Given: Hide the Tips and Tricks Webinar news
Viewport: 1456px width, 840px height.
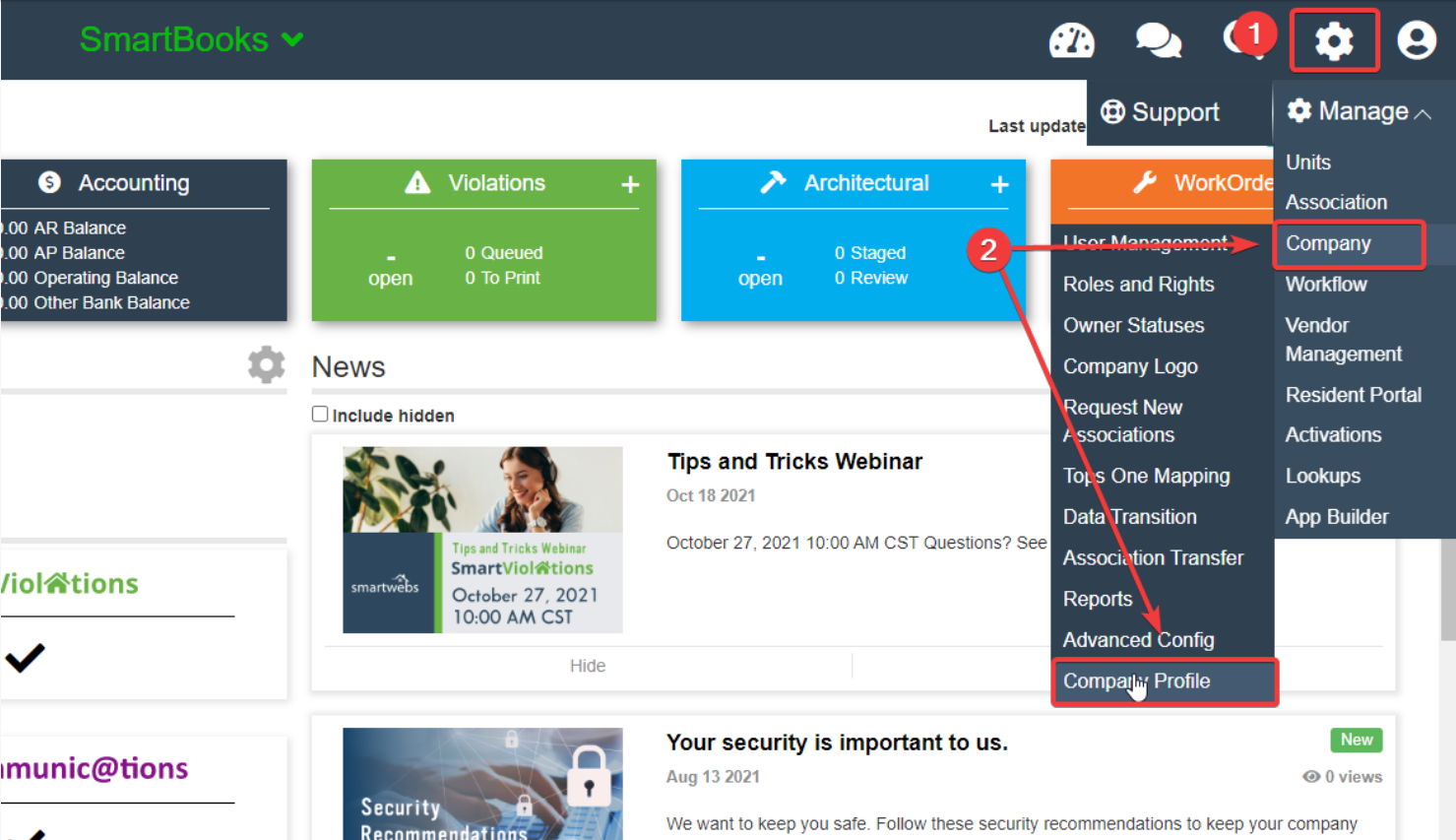Looking at the screenshot, I should tap(588, 666).
